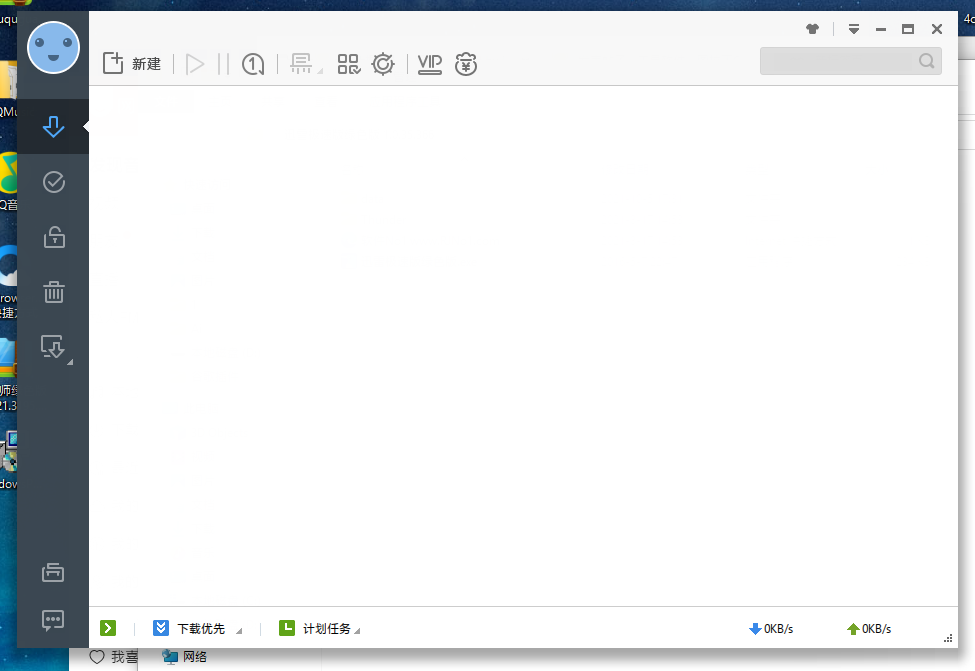
Task: Click the magnifier search icon
Action: pos(926,61)
